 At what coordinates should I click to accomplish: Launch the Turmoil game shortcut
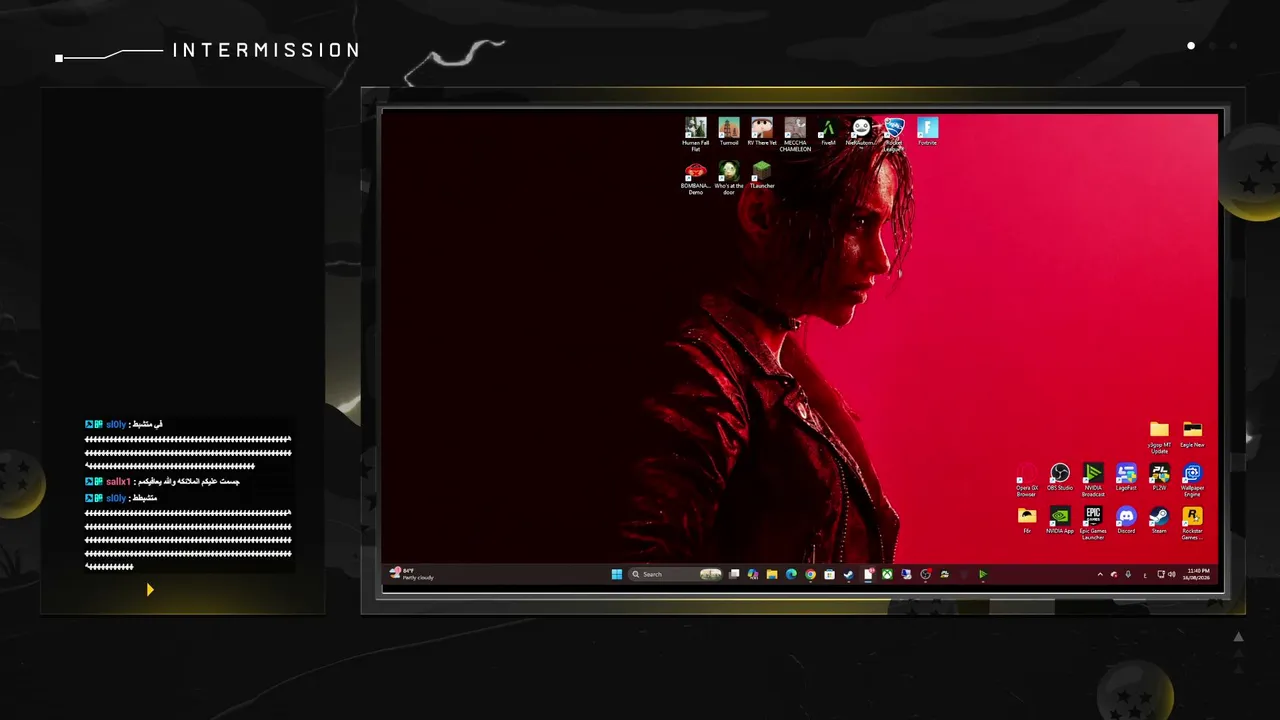pos(729,131)
